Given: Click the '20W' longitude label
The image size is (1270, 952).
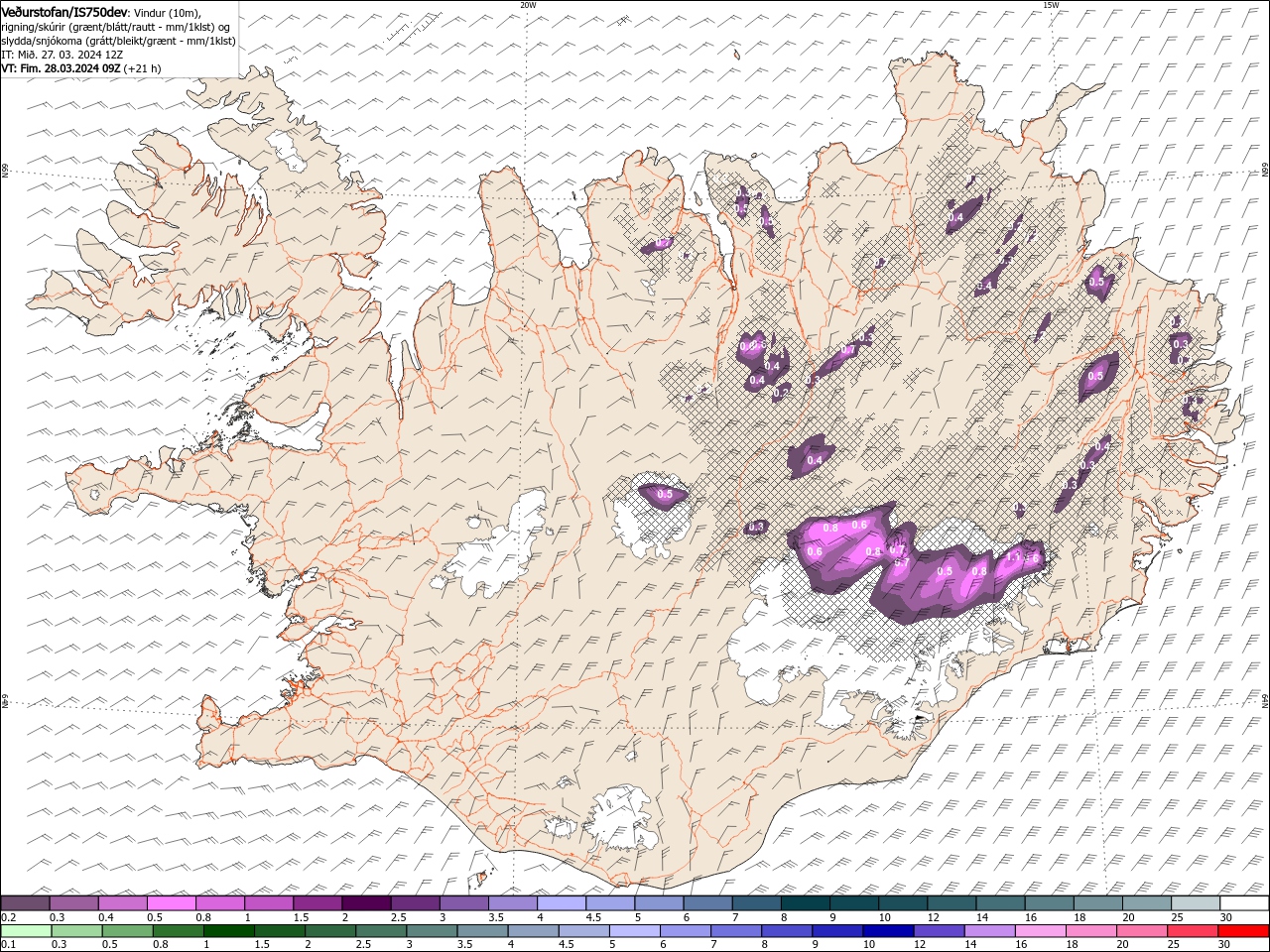Looking at the screenshot, I should pos(528,5).
